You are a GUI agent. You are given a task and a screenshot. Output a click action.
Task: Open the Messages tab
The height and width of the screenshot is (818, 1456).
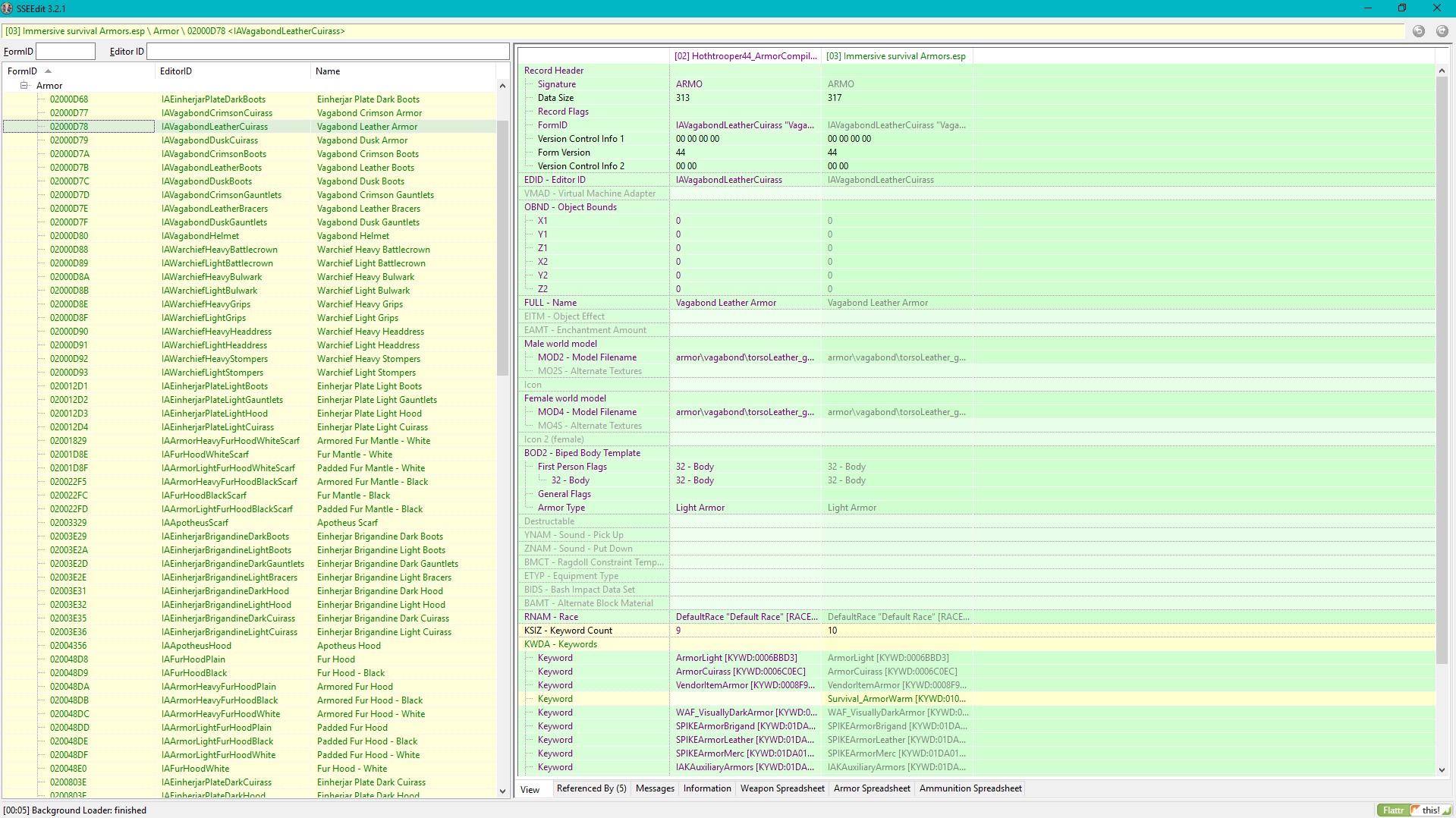(654, 788)
